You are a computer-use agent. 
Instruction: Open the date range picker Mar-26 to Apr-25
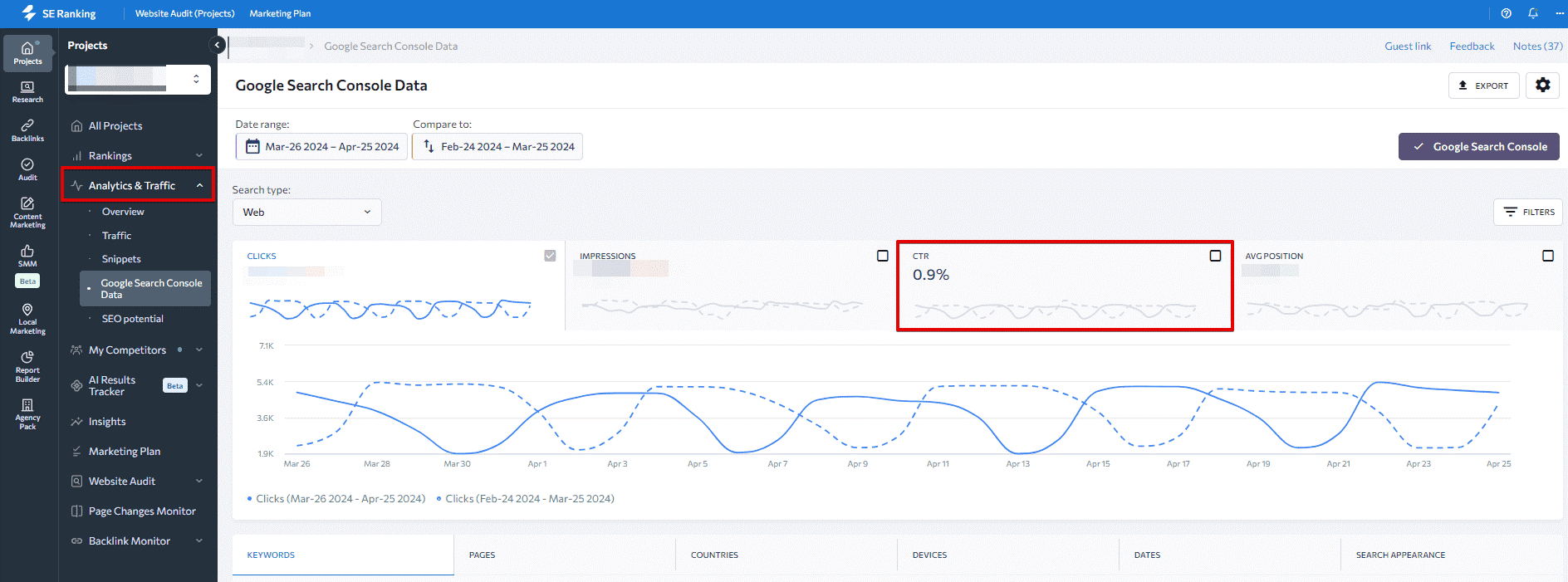tap(321, 146)
